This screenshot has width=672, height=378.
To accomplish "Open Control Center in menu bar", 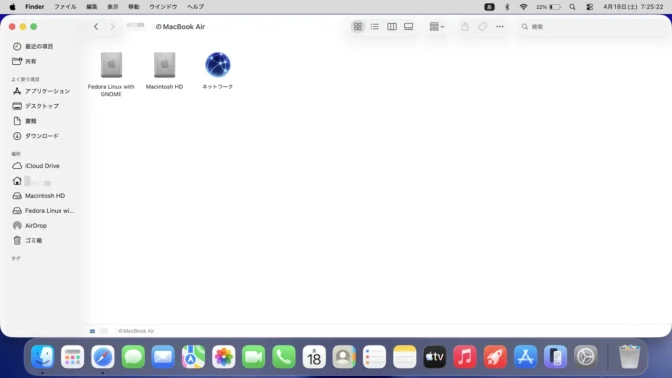I will [x=590, y=7].
